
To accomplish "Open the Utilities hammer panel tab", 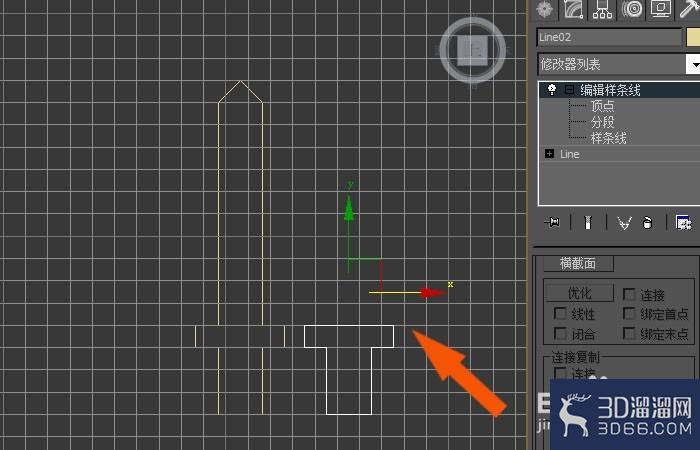I will (x=689, y=9).
